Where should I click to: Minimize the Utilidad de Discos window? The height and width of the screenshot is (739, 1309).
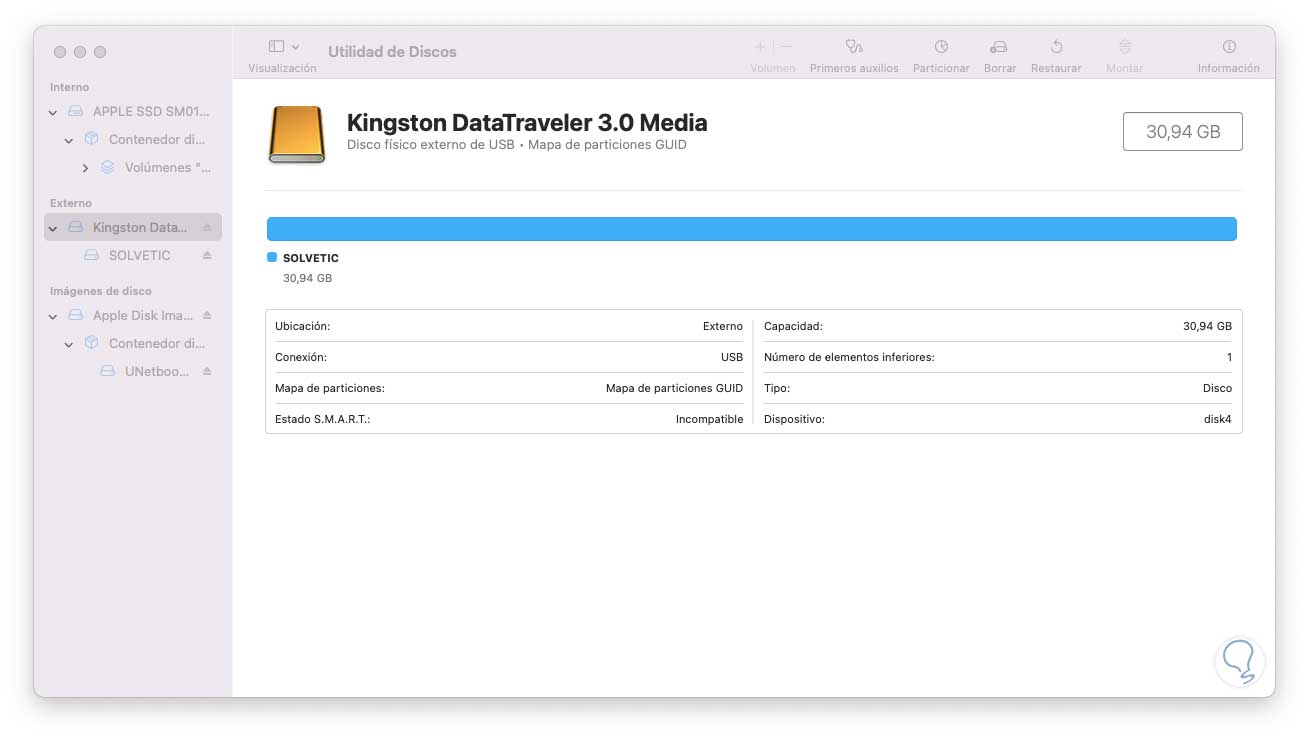[80, 52]
